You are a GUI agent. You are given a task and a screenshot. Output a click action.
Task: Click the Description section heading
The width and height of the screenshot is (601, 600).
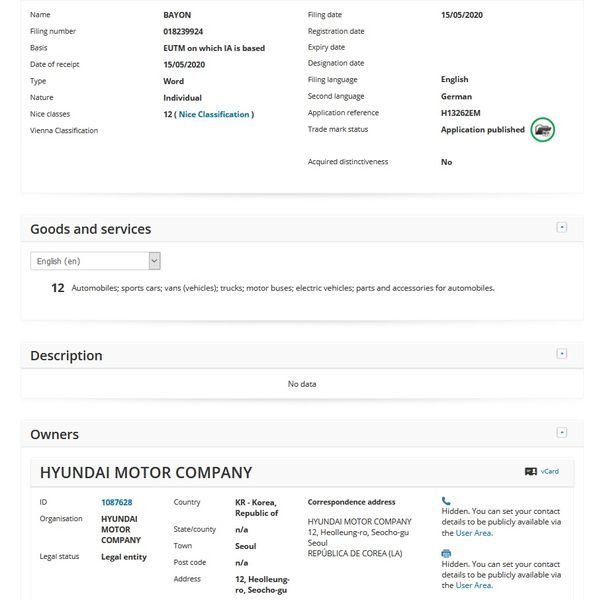pos(66,355)
